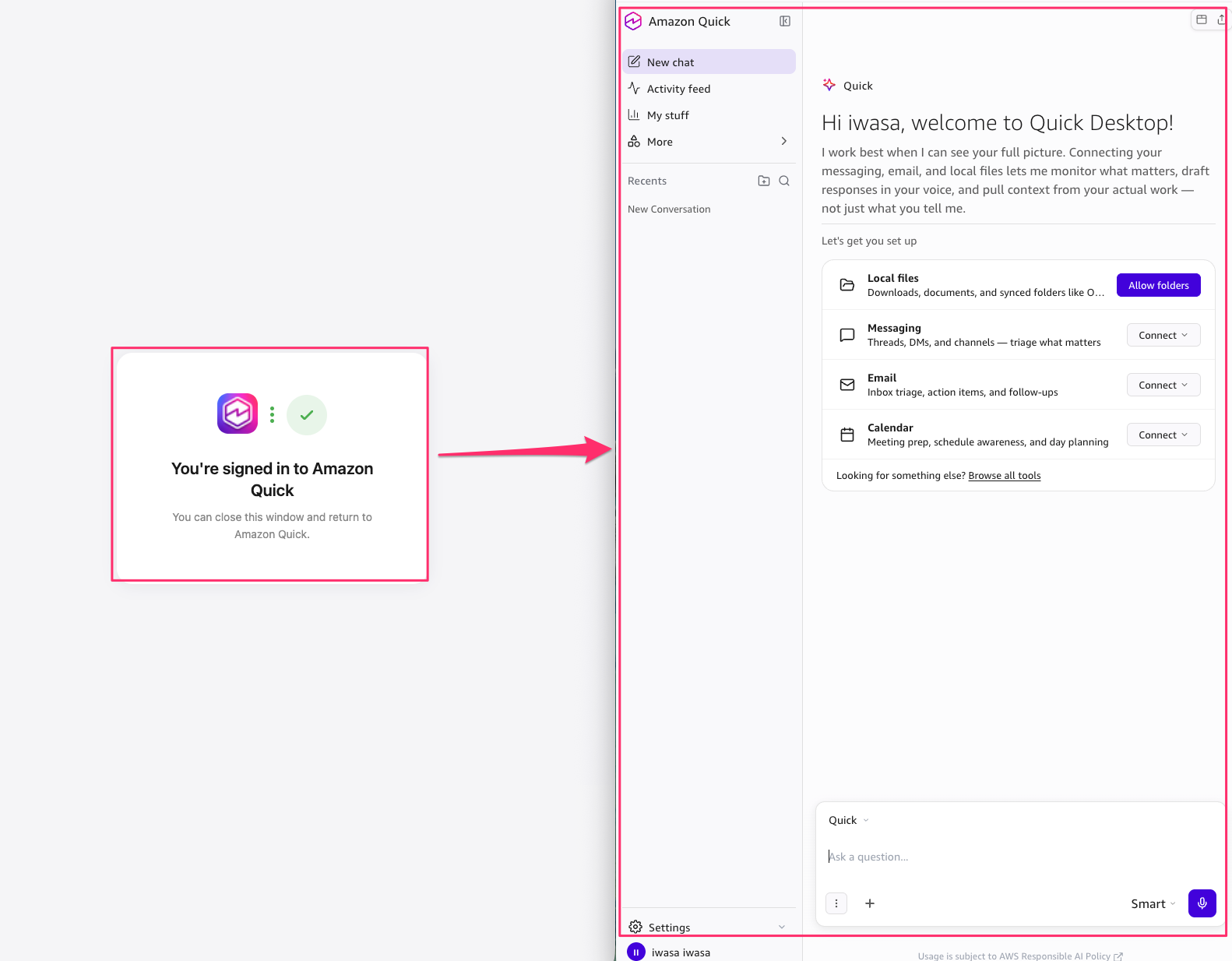Click the green checkmark in sign-in window

point(307,415)
